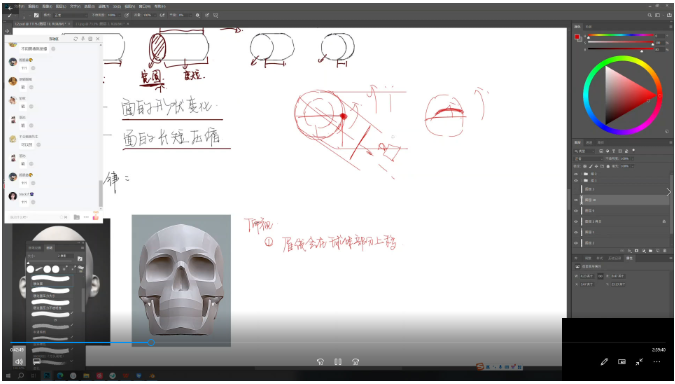Screen dimensions: 675x384
Task: Click the skip forward playback icon
Action: pyautogui.click(x=356, y=362)
